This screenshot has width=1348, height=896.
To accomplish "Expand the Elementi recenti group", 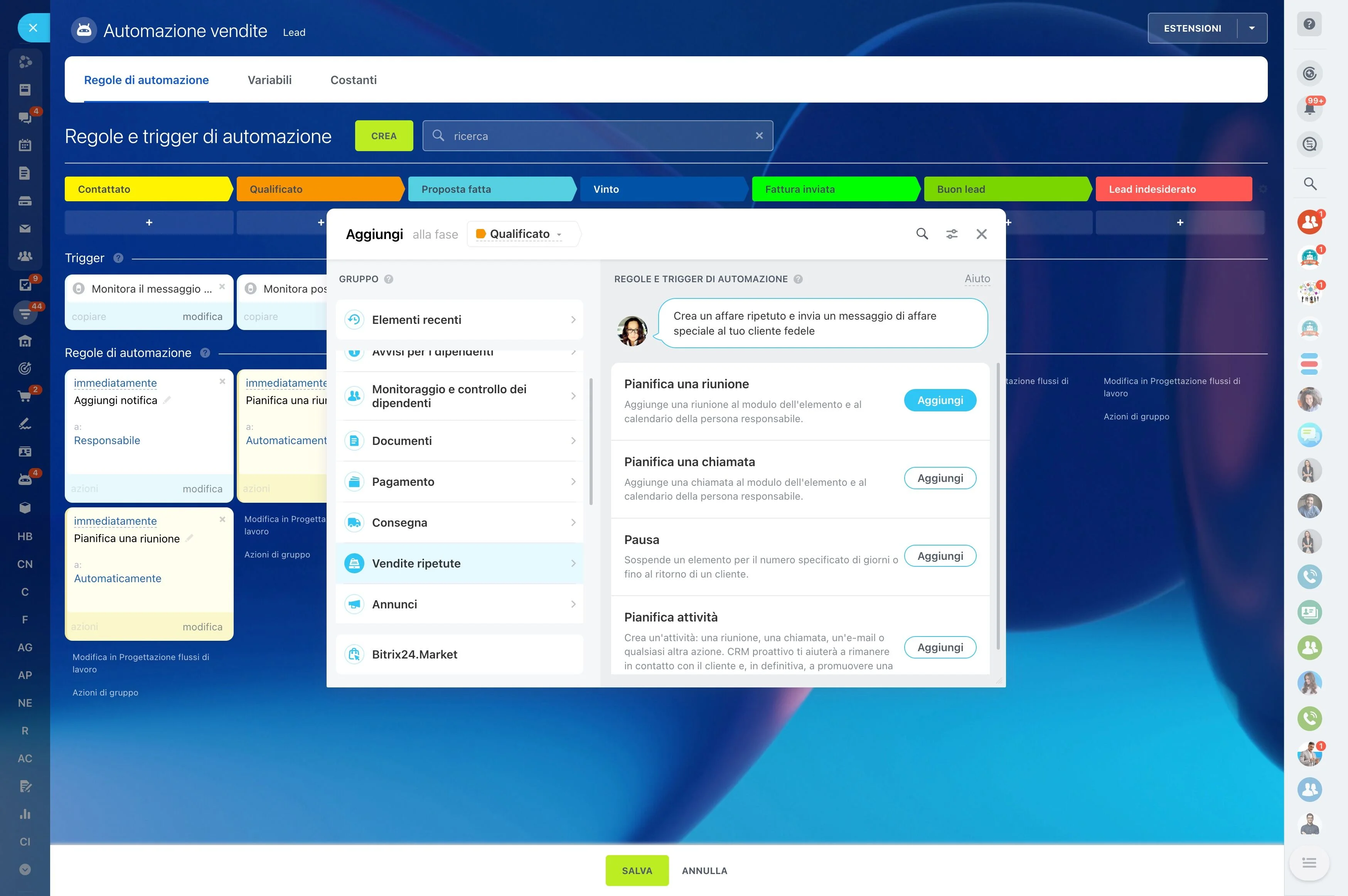I will (460, 320).
